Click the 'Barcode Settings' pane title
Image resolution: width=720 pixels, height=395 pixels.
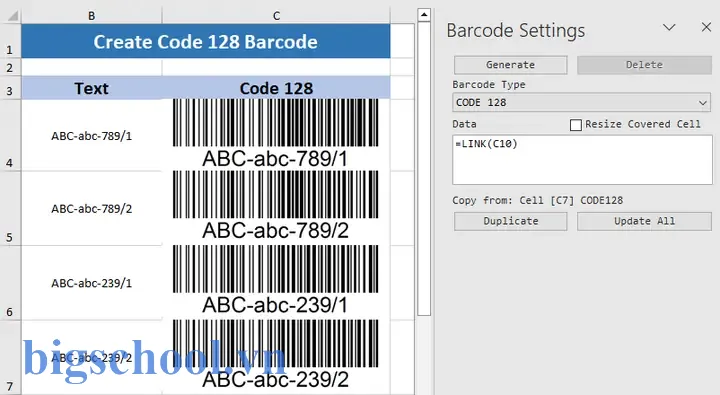516,31
